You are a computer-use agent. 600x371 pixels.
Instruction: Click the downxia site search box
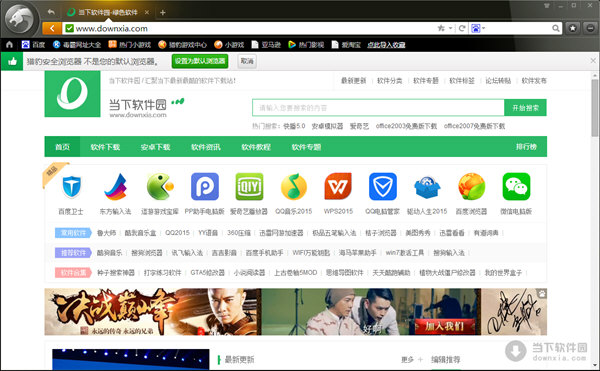coord(378,108)
